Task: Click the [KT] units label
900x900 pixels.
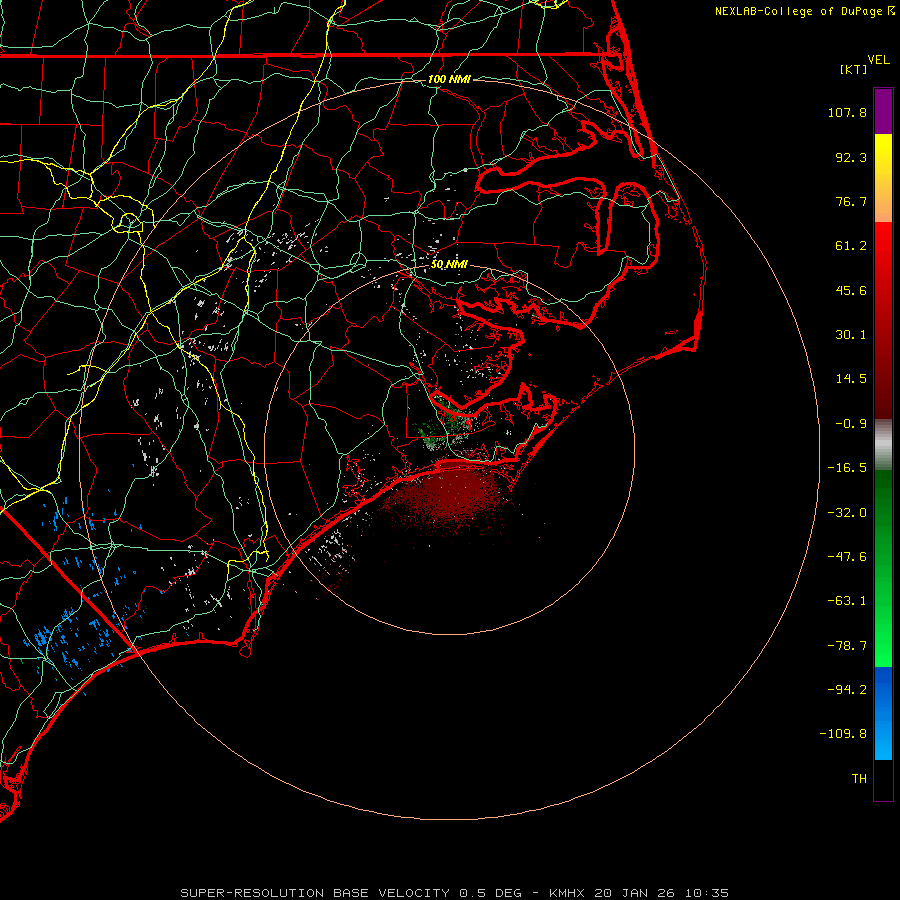Action: (854, 69)
